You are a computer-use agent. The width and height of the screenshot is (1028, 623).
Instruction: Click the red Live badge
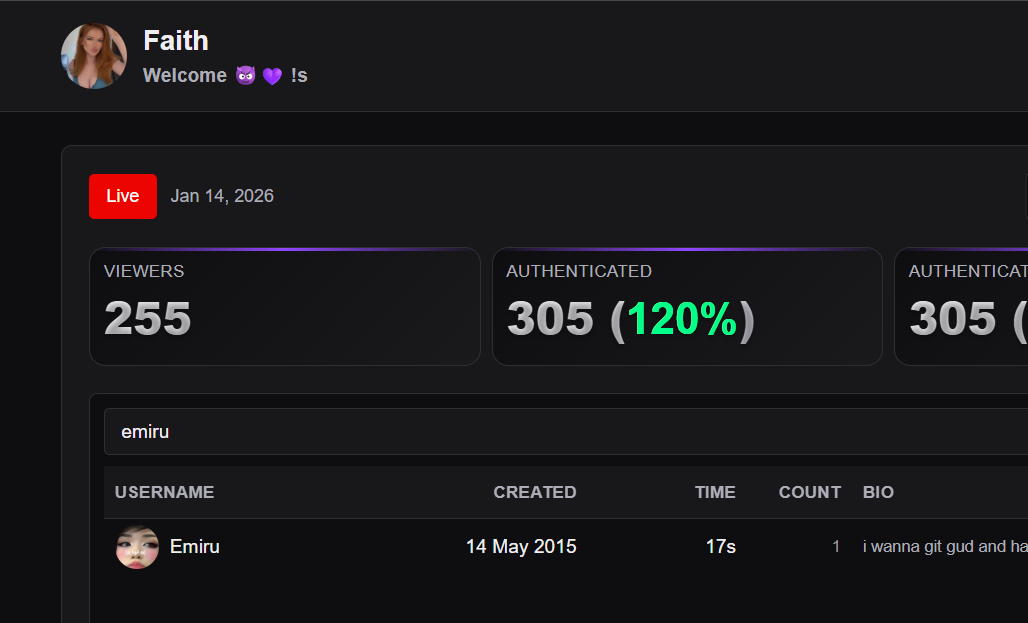123,196
